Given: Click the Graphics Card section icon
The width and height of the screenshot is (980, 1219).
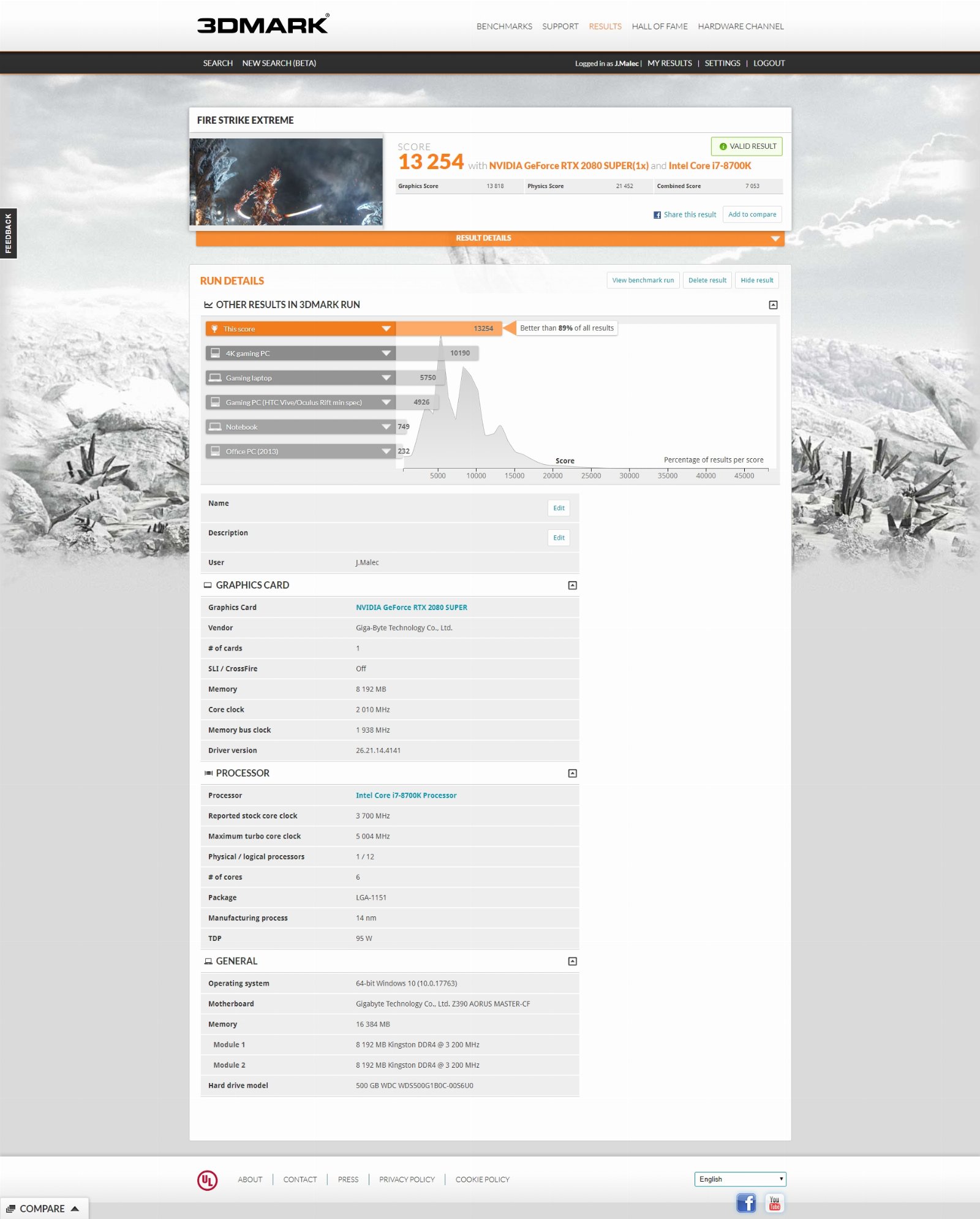Looking at the screenshot, I should pos(208,585).
